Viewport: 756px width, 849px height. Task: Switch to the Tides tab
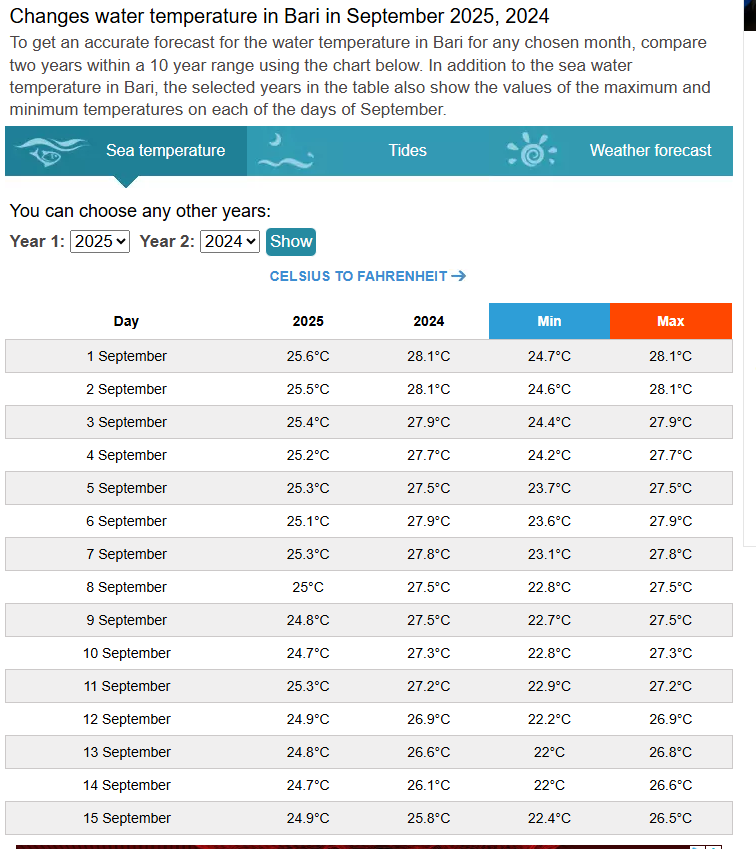tap(407, 151)
